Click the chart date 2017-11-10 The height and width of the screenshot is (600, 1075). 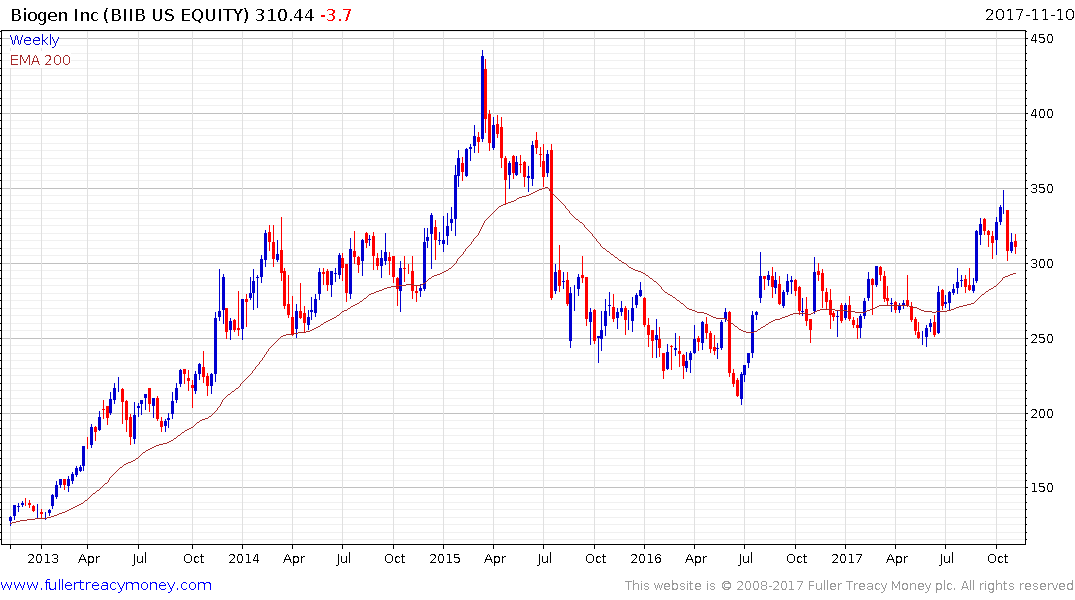1029,14
